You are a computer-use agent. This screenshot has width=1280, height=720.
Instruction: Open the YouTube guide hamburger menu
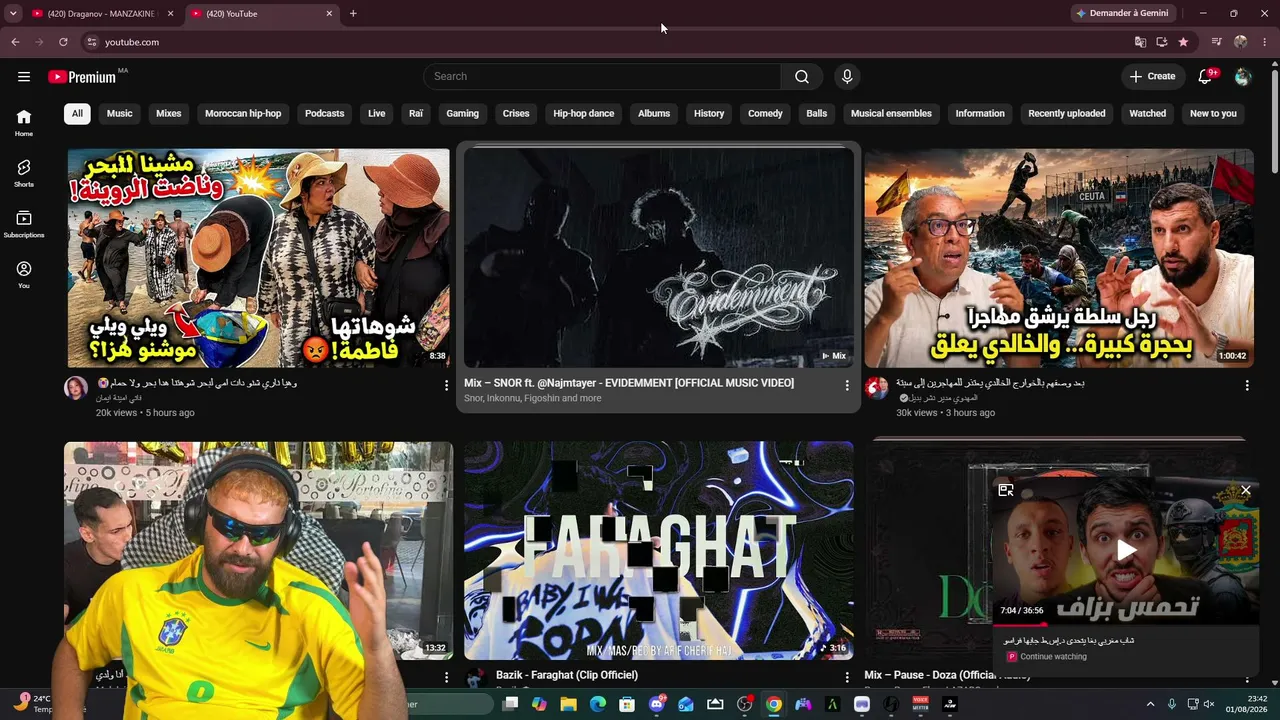coord(24,77)
